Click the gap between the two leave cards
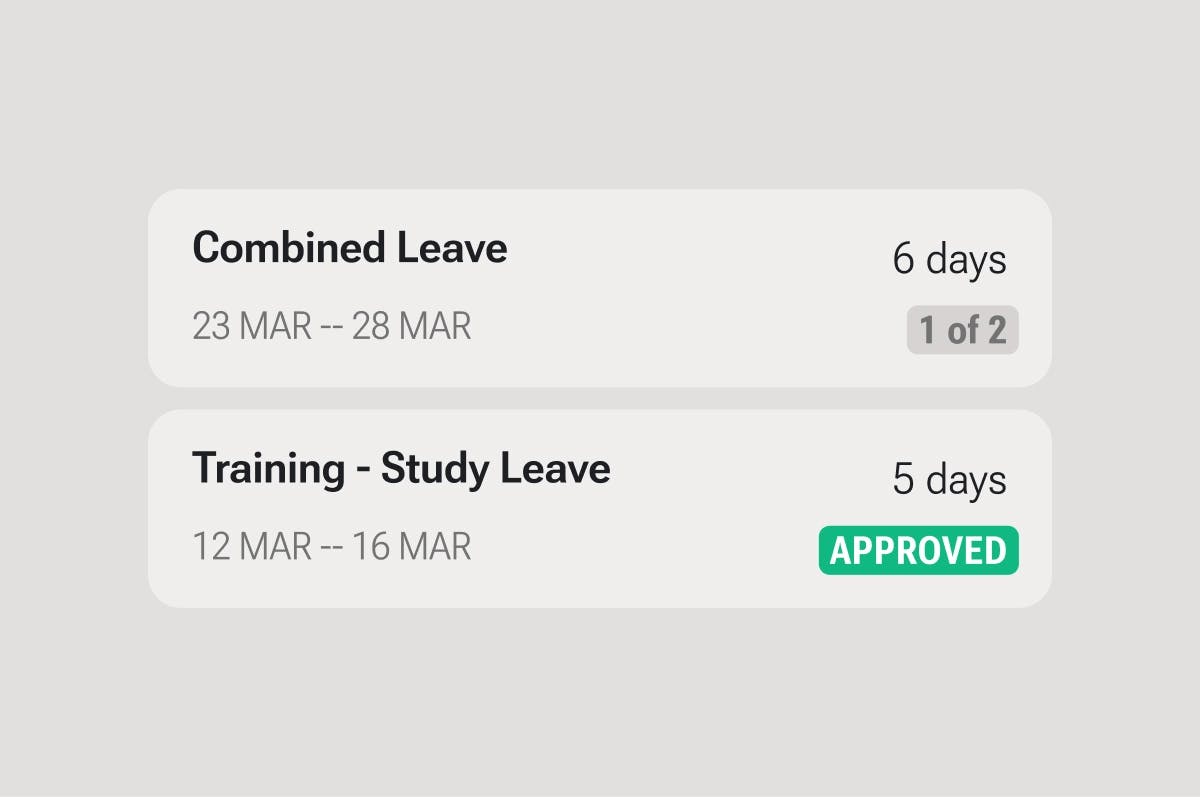This screenshot has width=1200, height=797. pos(600,398)
